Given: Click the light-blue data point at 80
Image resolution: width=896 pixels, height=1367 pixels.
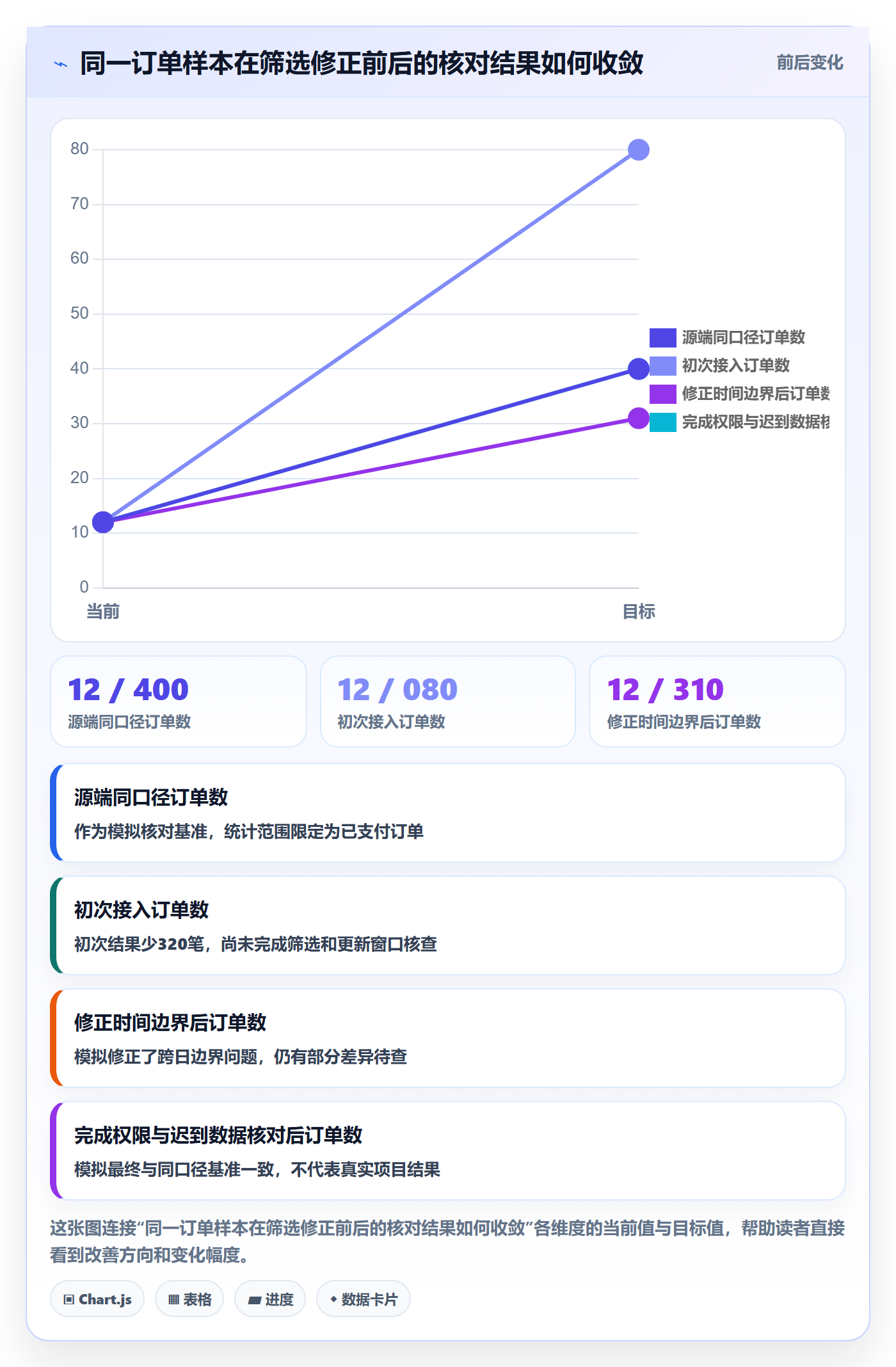Looking at the screenshot, I should click(x=638, y=150).
